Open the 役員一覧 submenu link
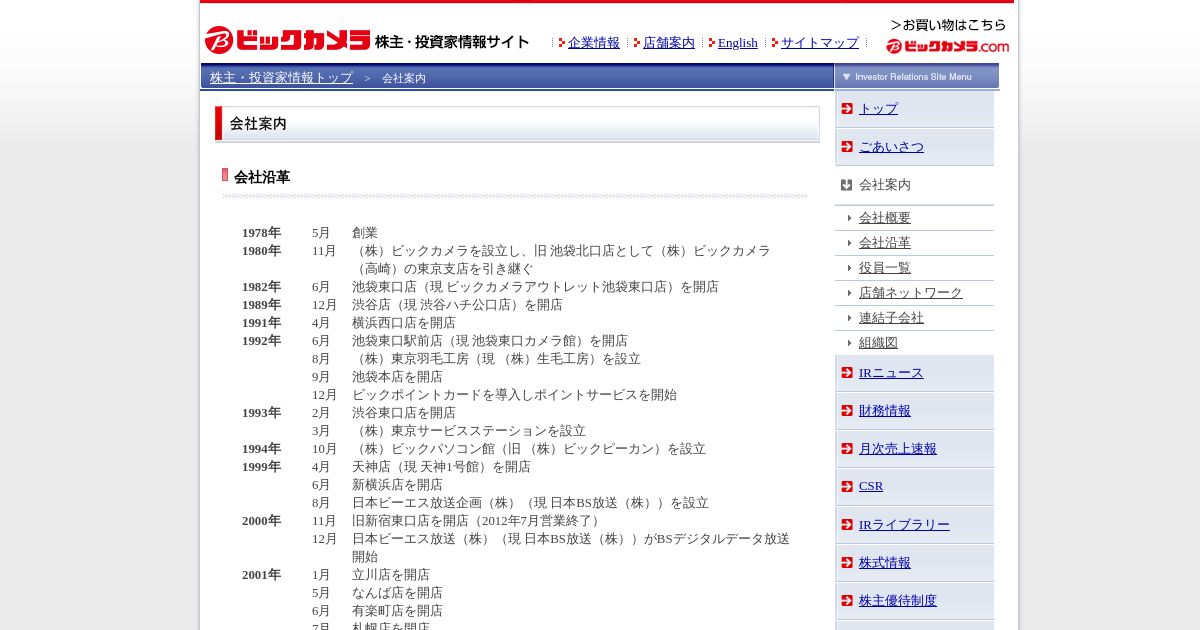1200x630 pixels. (x=885, y=268)
